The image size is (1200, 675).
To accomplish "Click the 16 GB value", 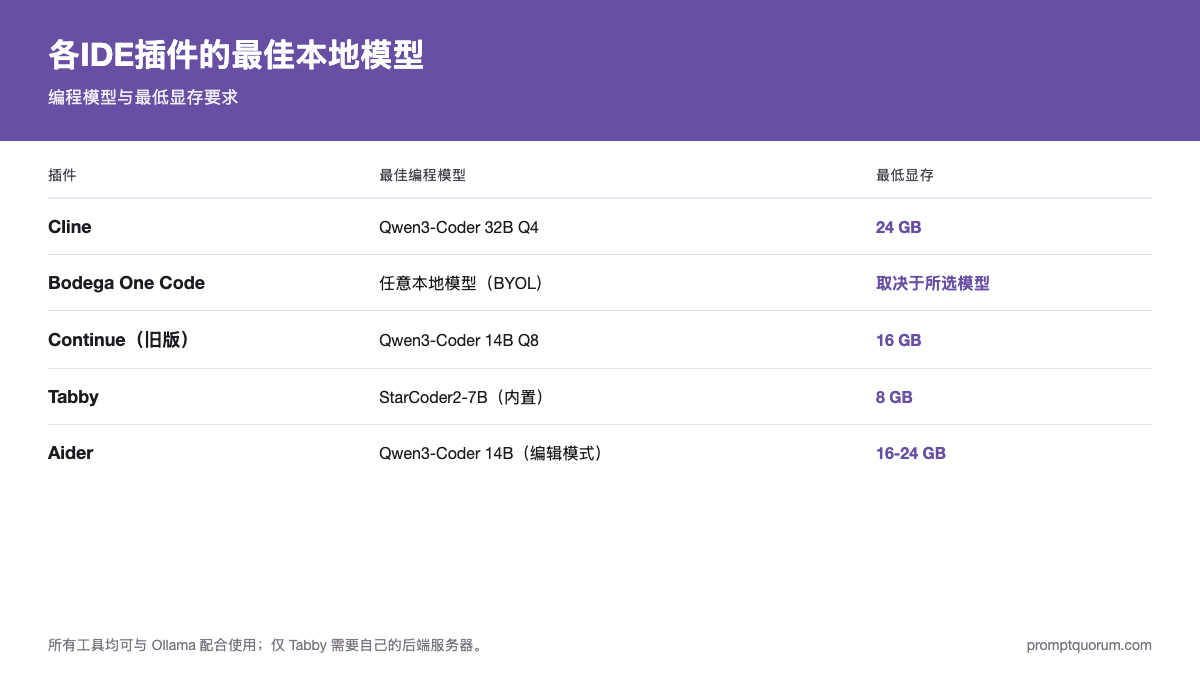I will tap(898, 340).
